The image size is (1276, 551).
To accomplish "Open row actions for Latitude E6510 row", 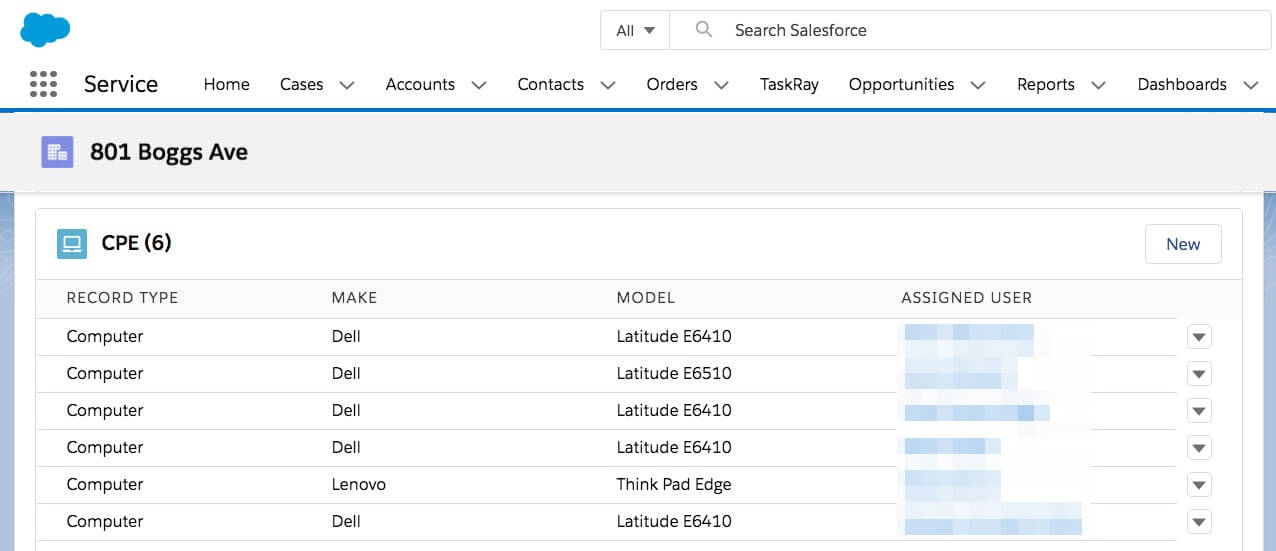I will coord(1199,374).
